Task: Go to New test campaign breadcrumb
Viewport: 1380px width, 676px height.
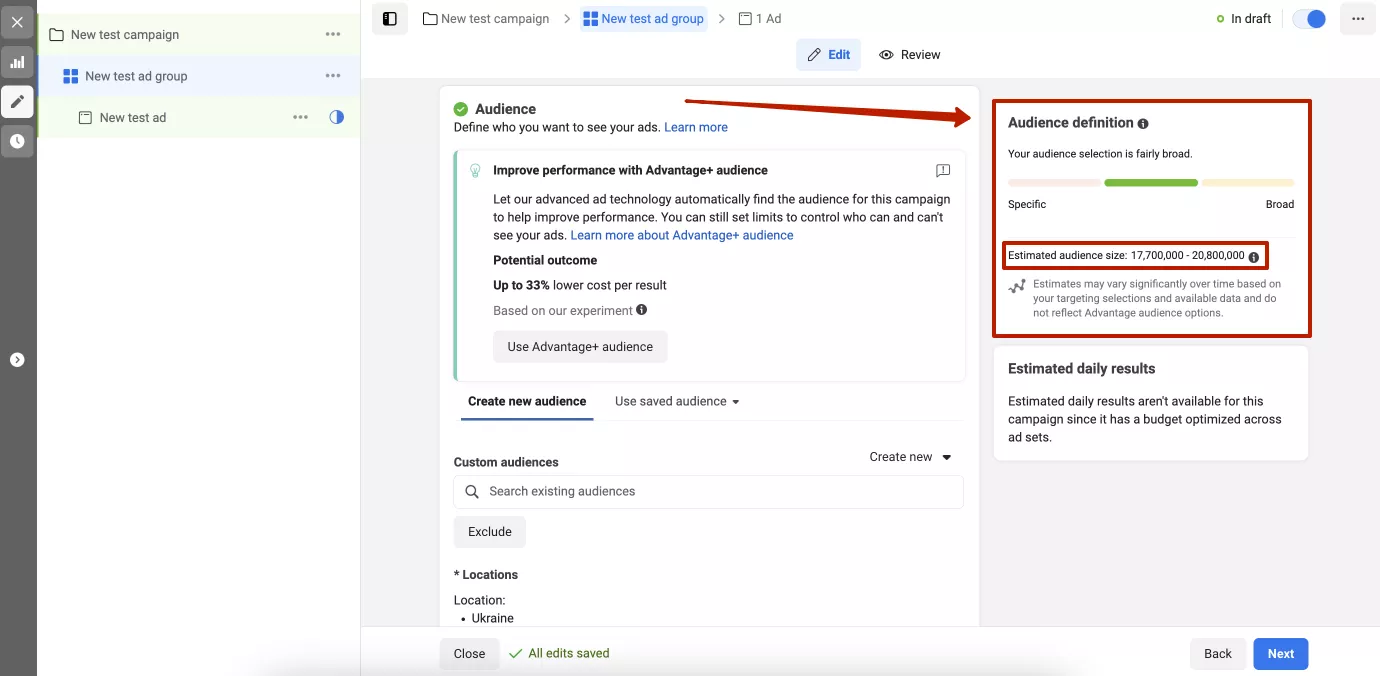Action: (x=486, y=19)
